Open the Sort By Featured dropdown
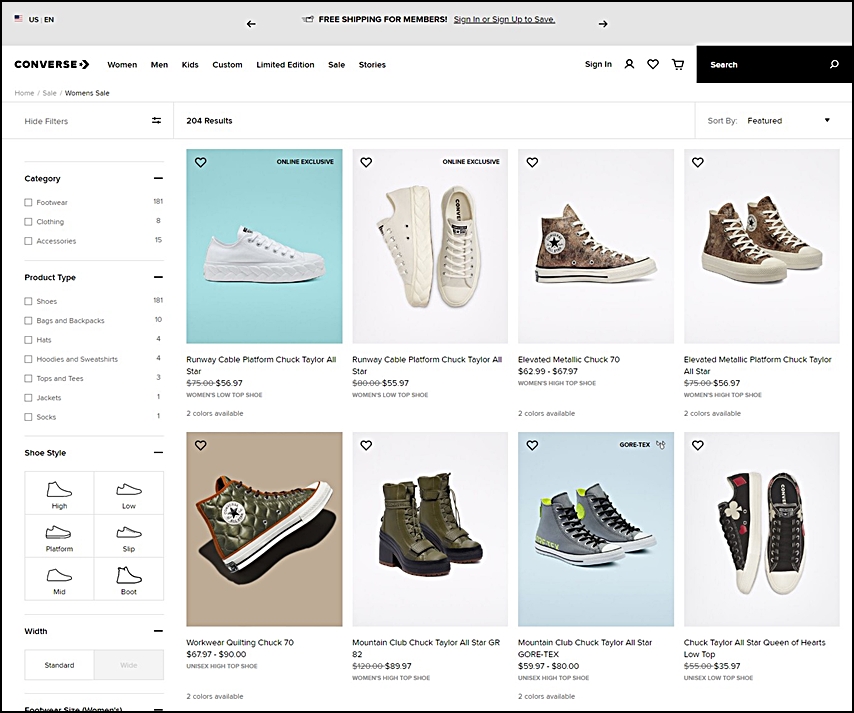The height and width of the screenshot is (713, 854). 789,120
